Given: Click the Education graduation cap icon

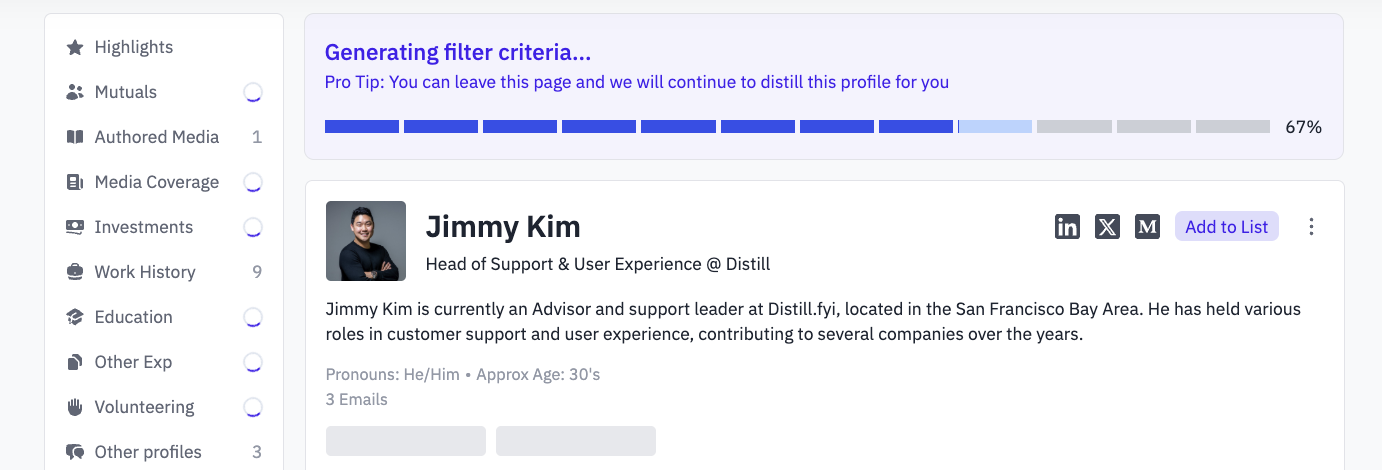Looking at the screenshot, I should (x=75, y=317).
